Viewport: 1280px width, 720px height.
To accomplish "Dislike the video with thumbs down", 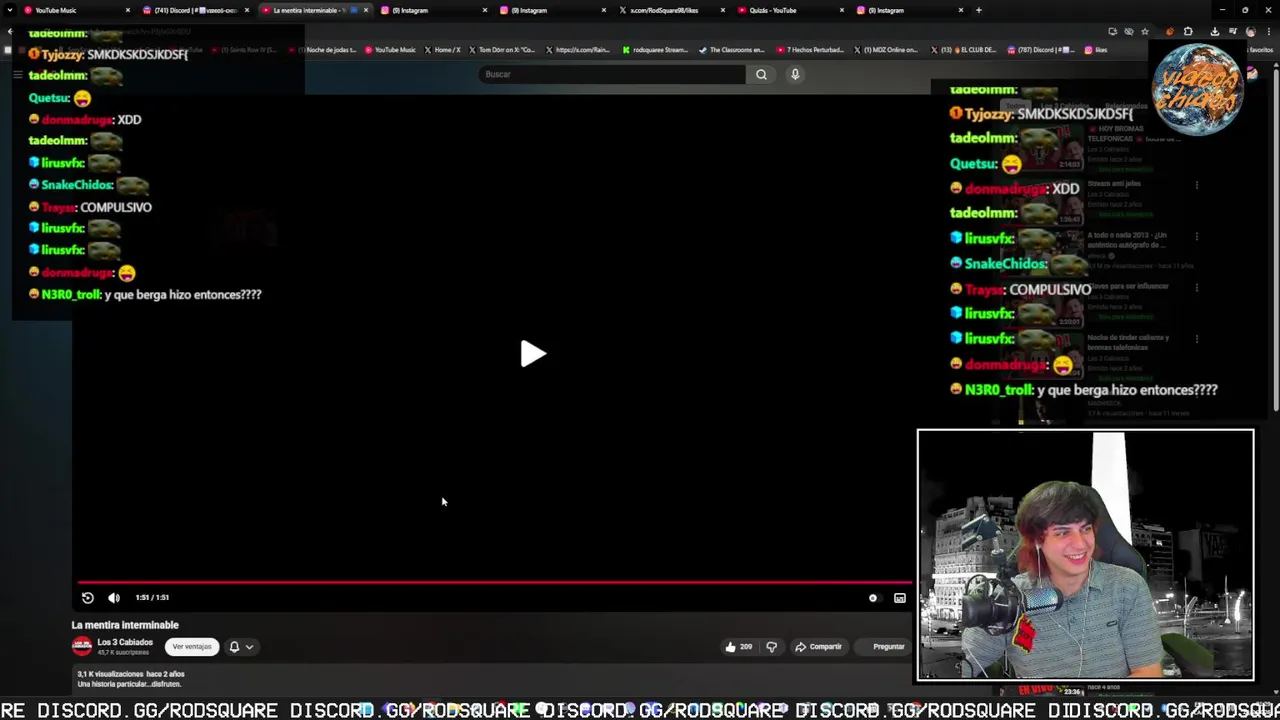I will coord(771,647).
